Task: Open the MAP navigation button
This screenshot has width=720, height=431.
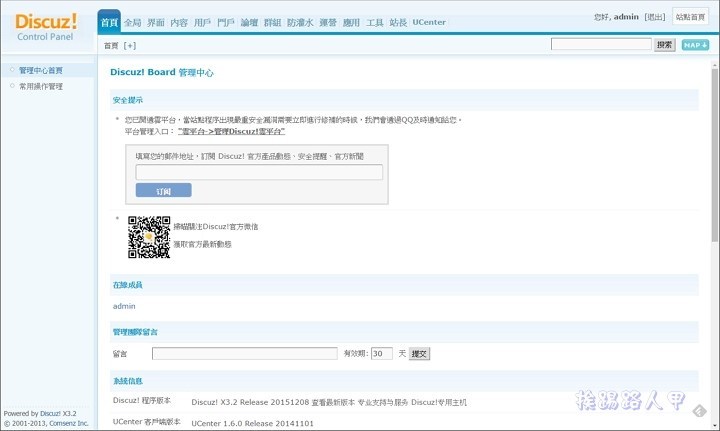Action: click(695, 45)
